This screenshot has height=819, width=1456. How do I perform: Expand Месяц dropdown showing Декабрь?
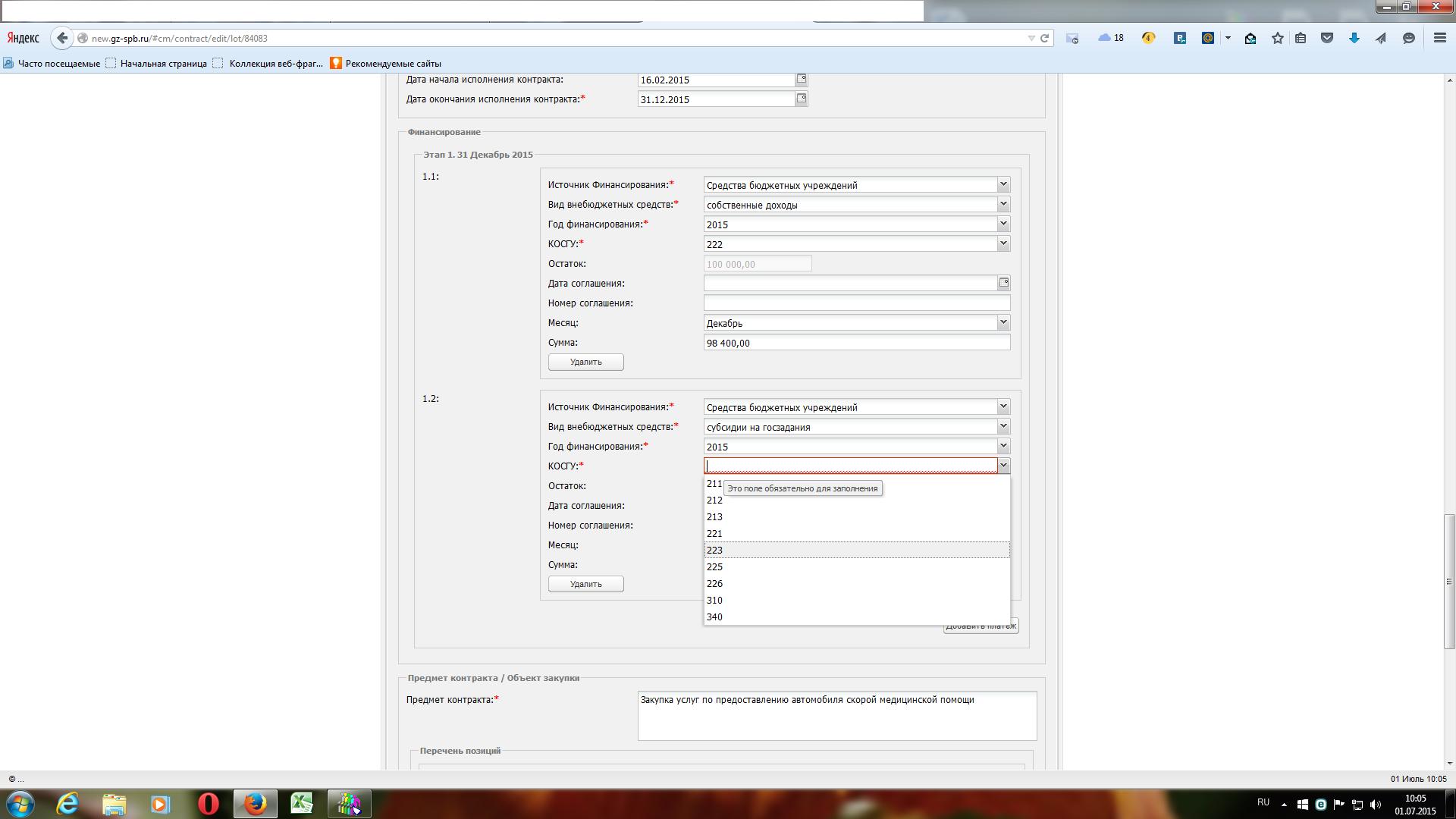pos(1003,322)
